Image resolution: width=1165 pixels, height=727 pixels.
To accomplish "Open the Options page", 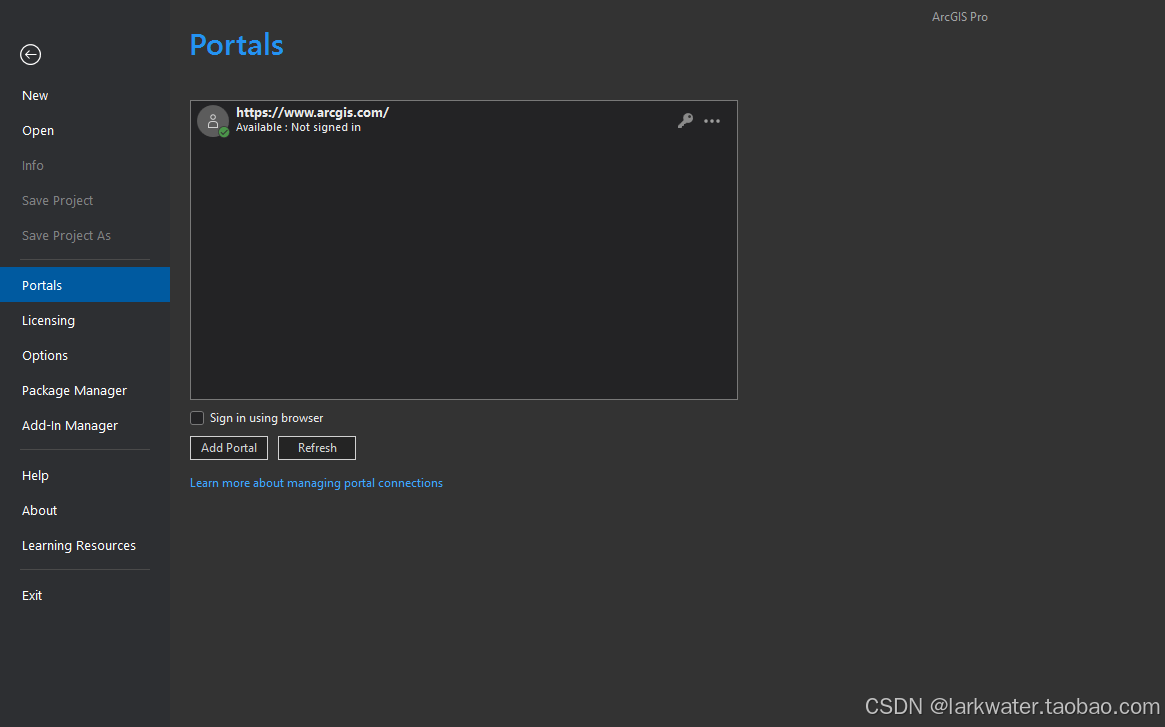I will click(85, 355).
